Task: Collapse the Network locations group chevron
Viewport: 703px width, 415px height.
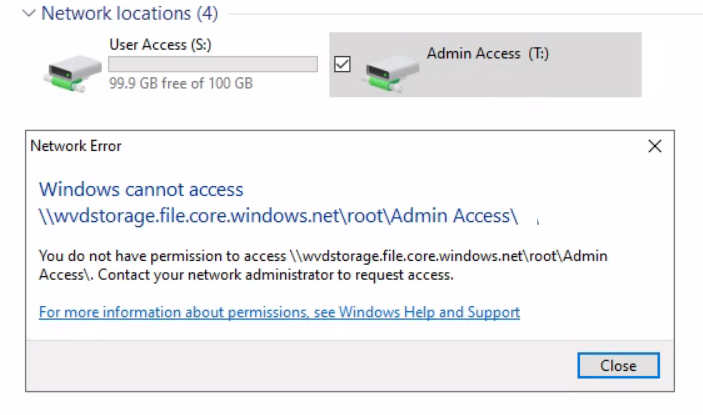Action: (x=29, y=13)
